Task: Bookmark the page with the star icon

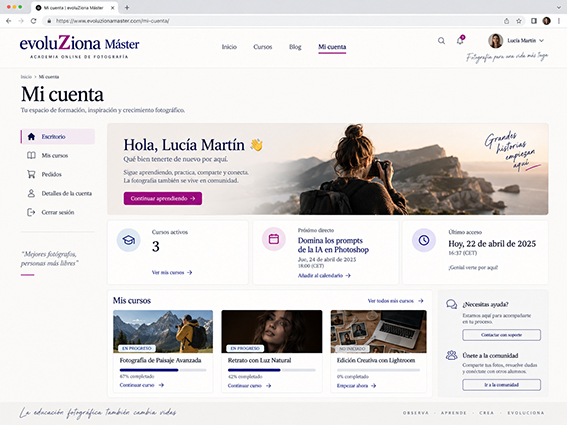Action: pos(519,21)
